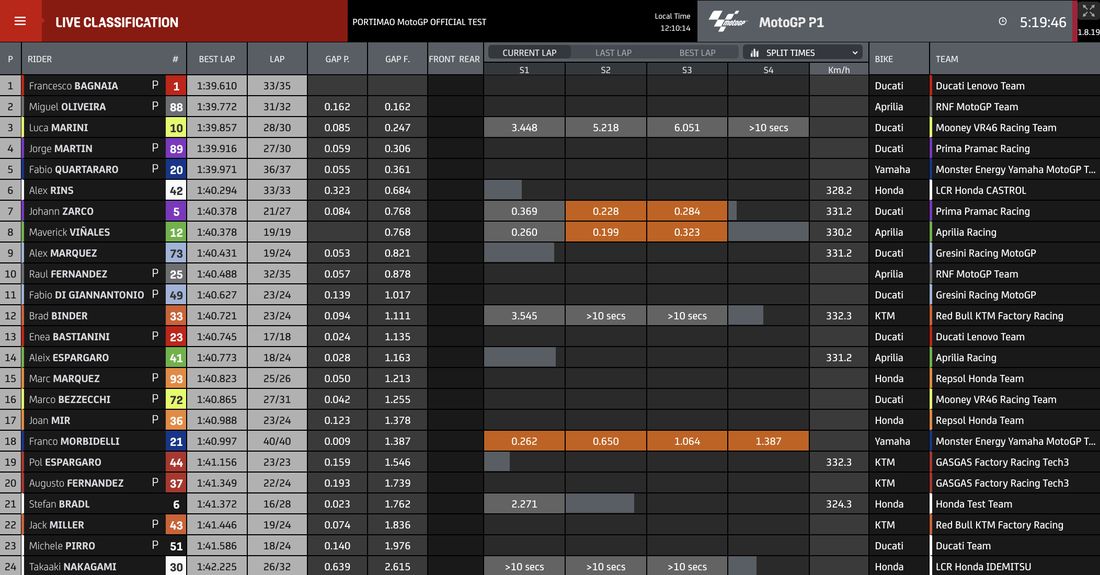
Task: Click number badge 93 for Marc Marquez
Action: coord(175,379)
